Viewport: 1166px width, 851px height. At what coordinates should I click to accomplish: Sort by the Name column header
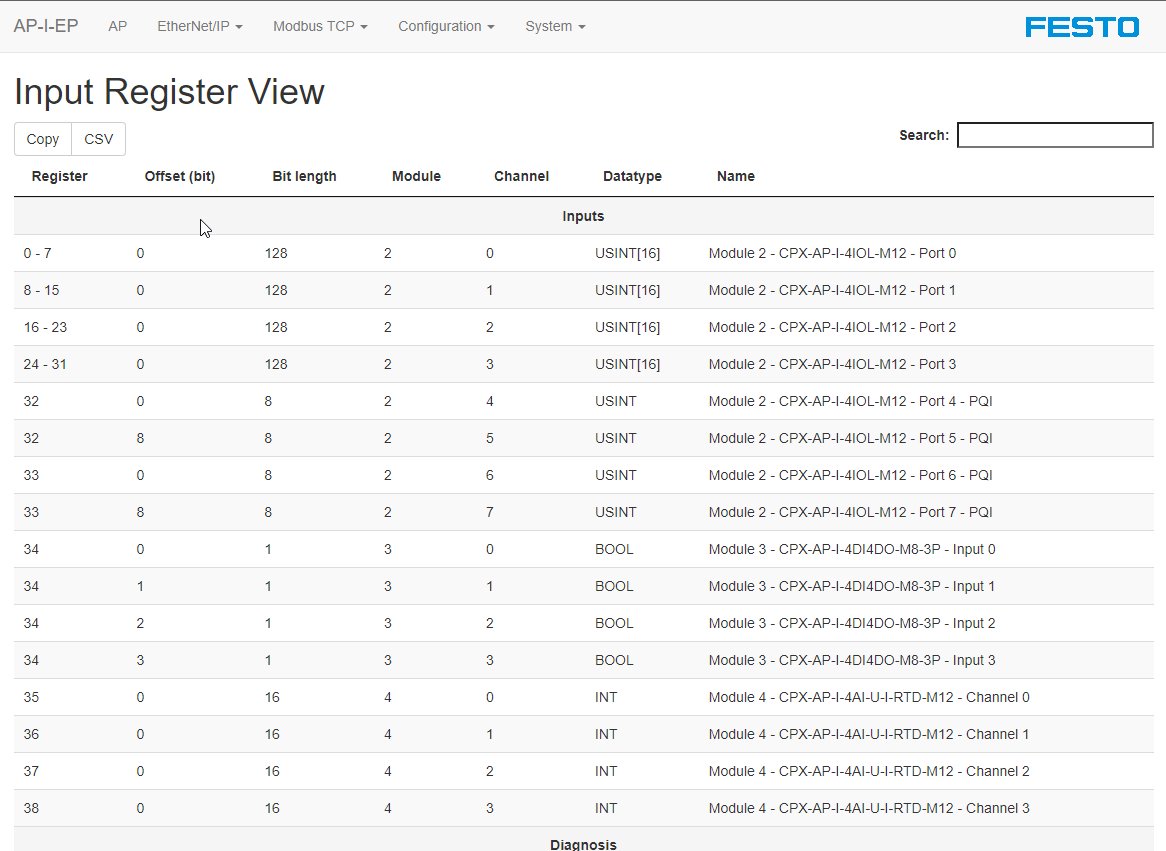tap(735, 176)
